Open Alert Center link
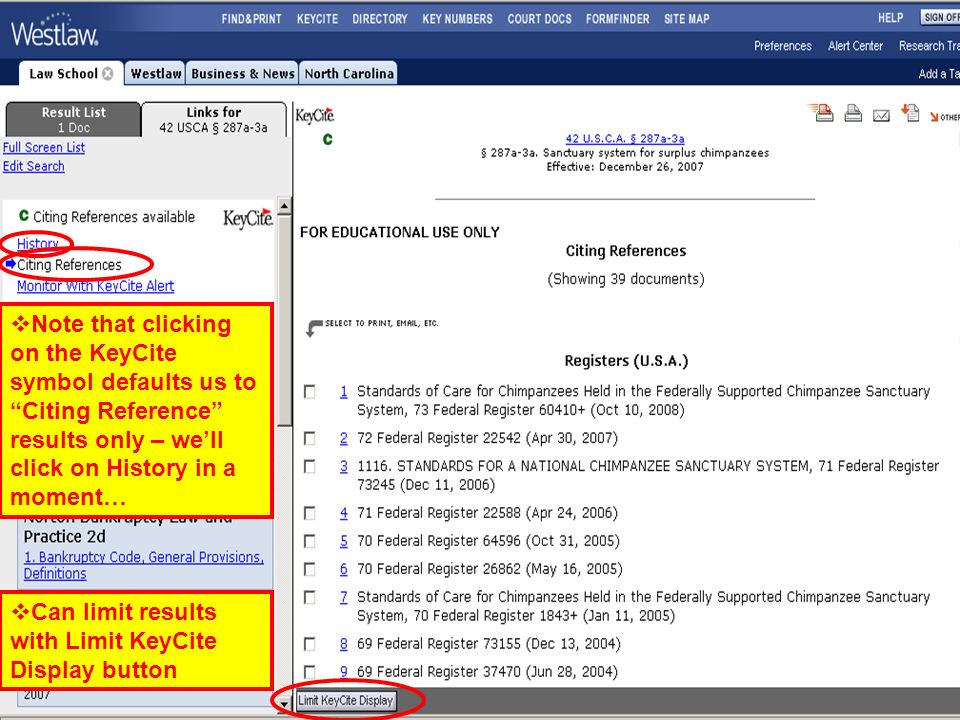The width and height of the screenshot is (960, 720). pyautogui.click(x=855, y=46)
